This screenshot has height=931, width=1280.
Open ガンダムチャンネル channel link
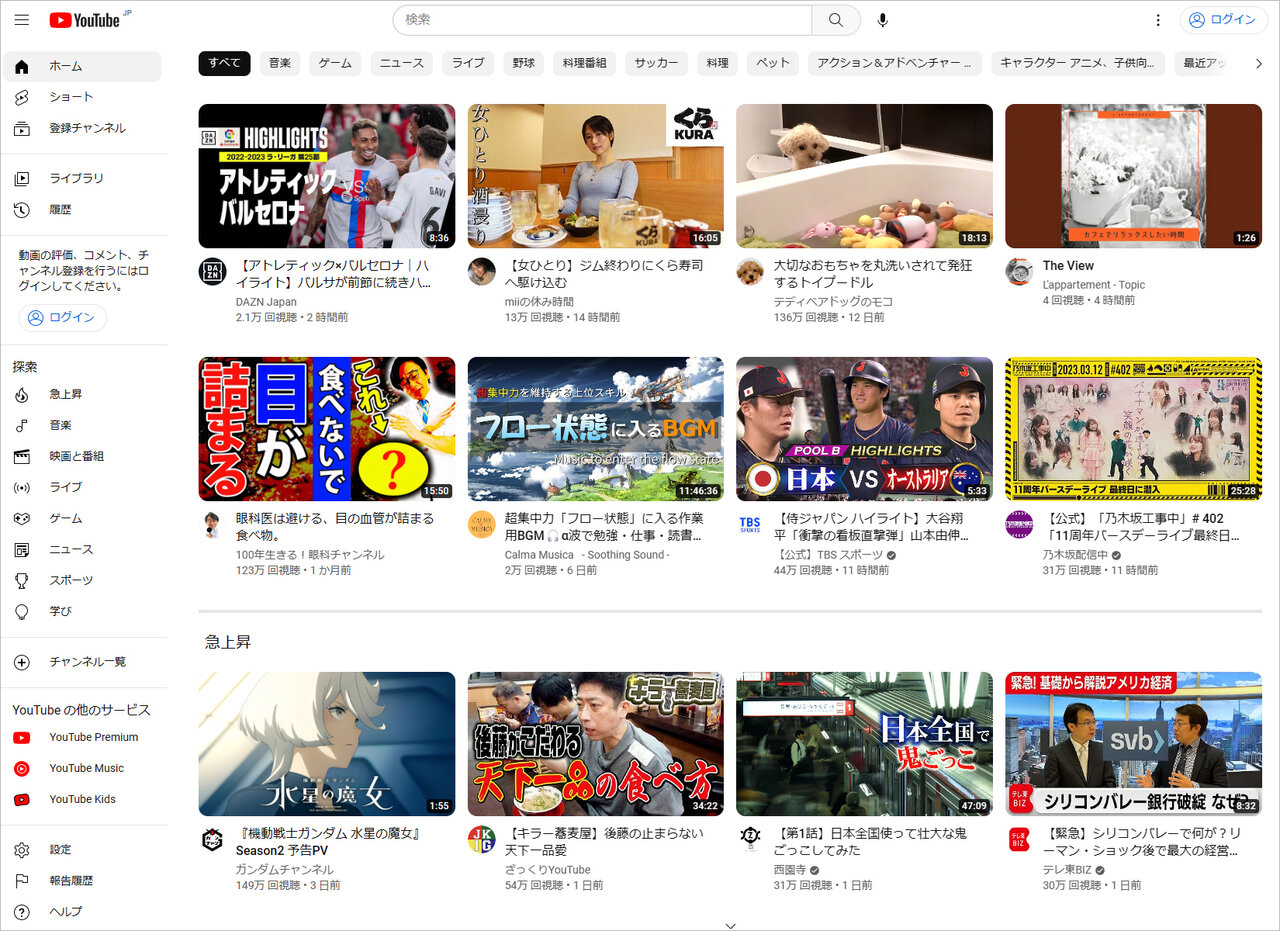(285, 869)
